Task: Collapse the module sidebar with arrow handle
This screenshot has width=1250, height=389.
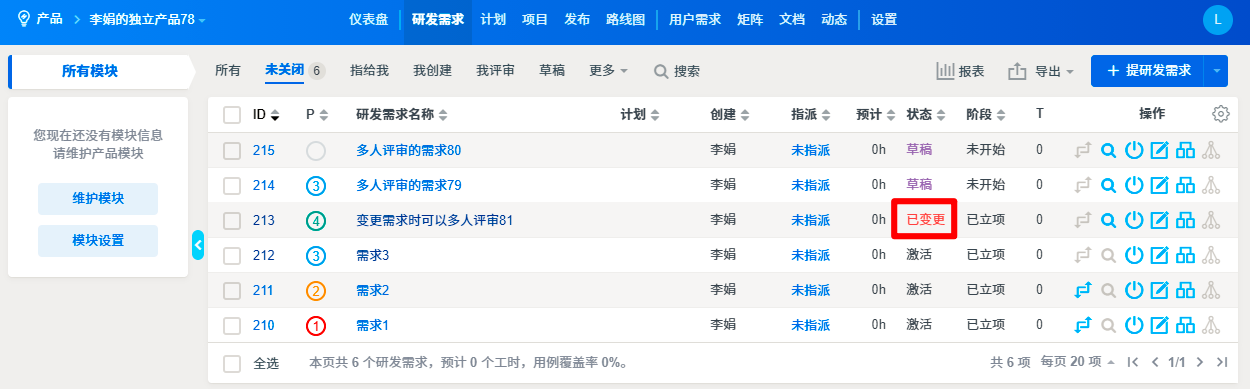Action: pos(198,244)
